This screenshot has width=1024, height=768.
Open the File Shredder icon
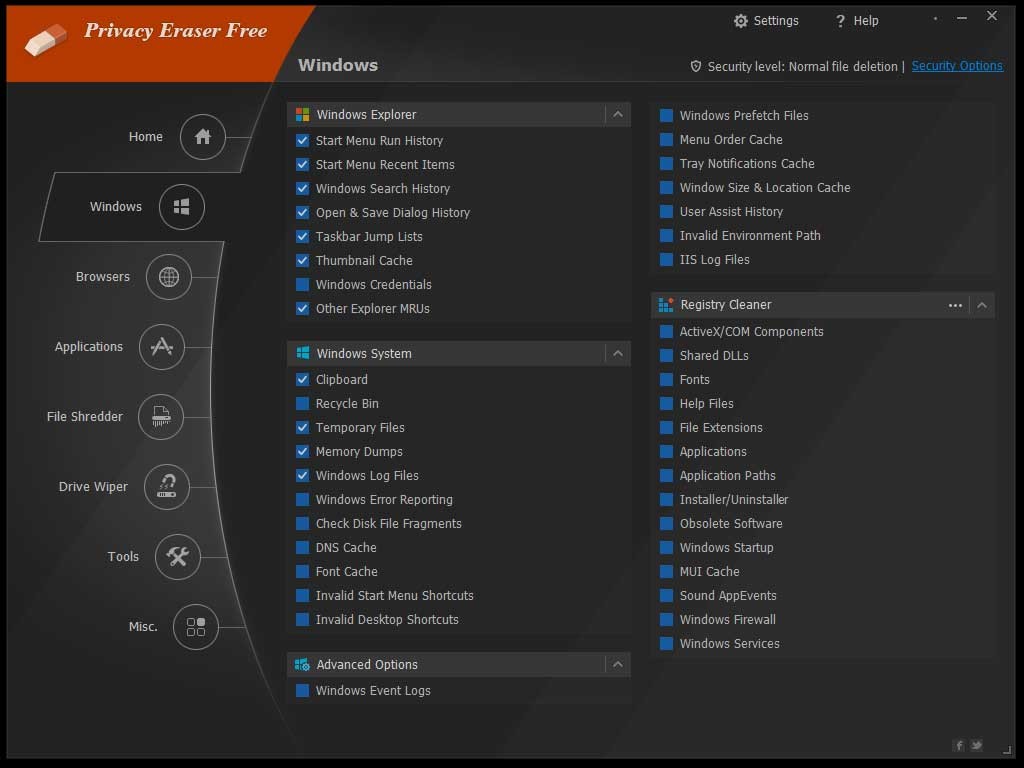[161, 417]
